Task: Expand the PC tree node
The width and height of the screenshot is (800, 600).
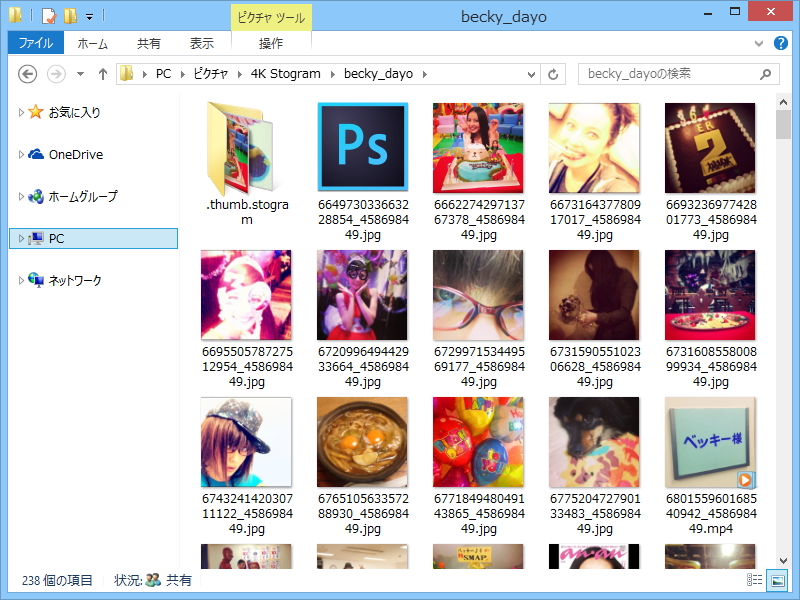Action: tap(21, 238)
